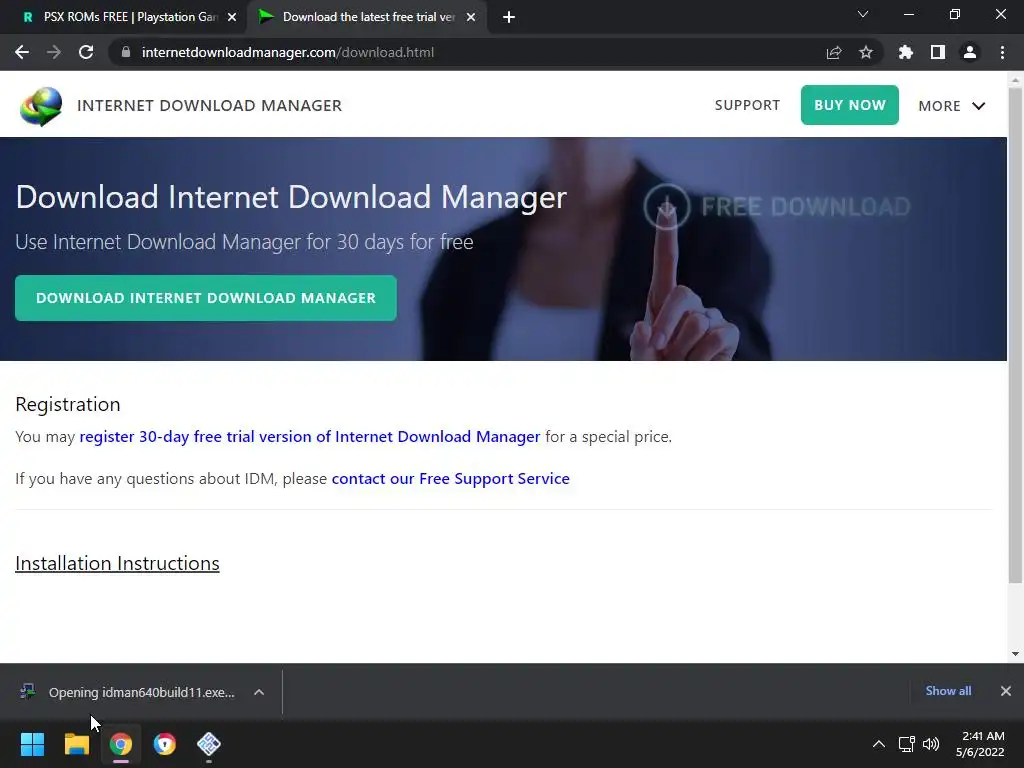Click the BUY NOW button
1024x768 pixels.
(x=850, y=104)
